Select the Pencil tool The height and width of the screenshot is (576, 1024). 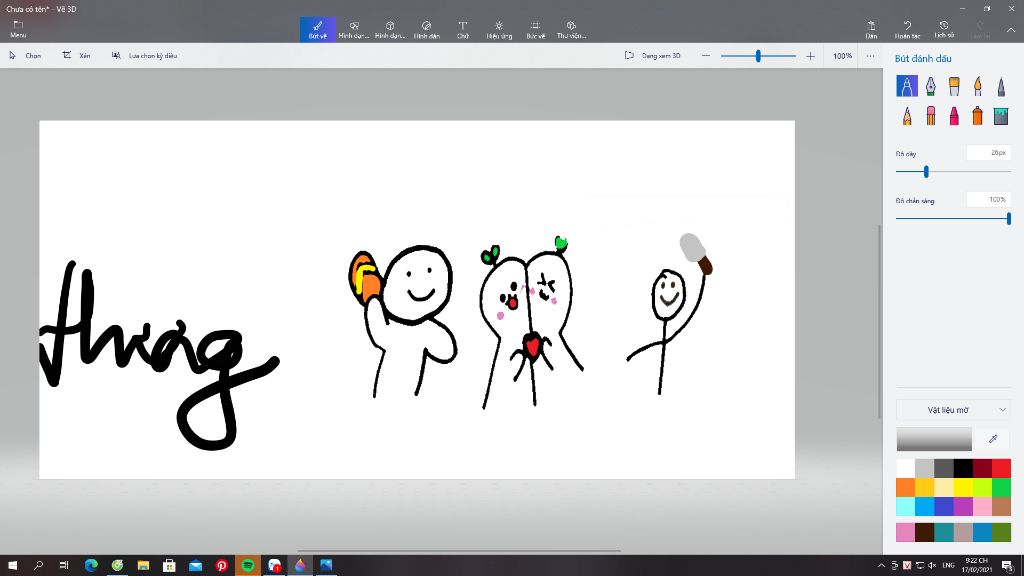[x=906, y=116]
